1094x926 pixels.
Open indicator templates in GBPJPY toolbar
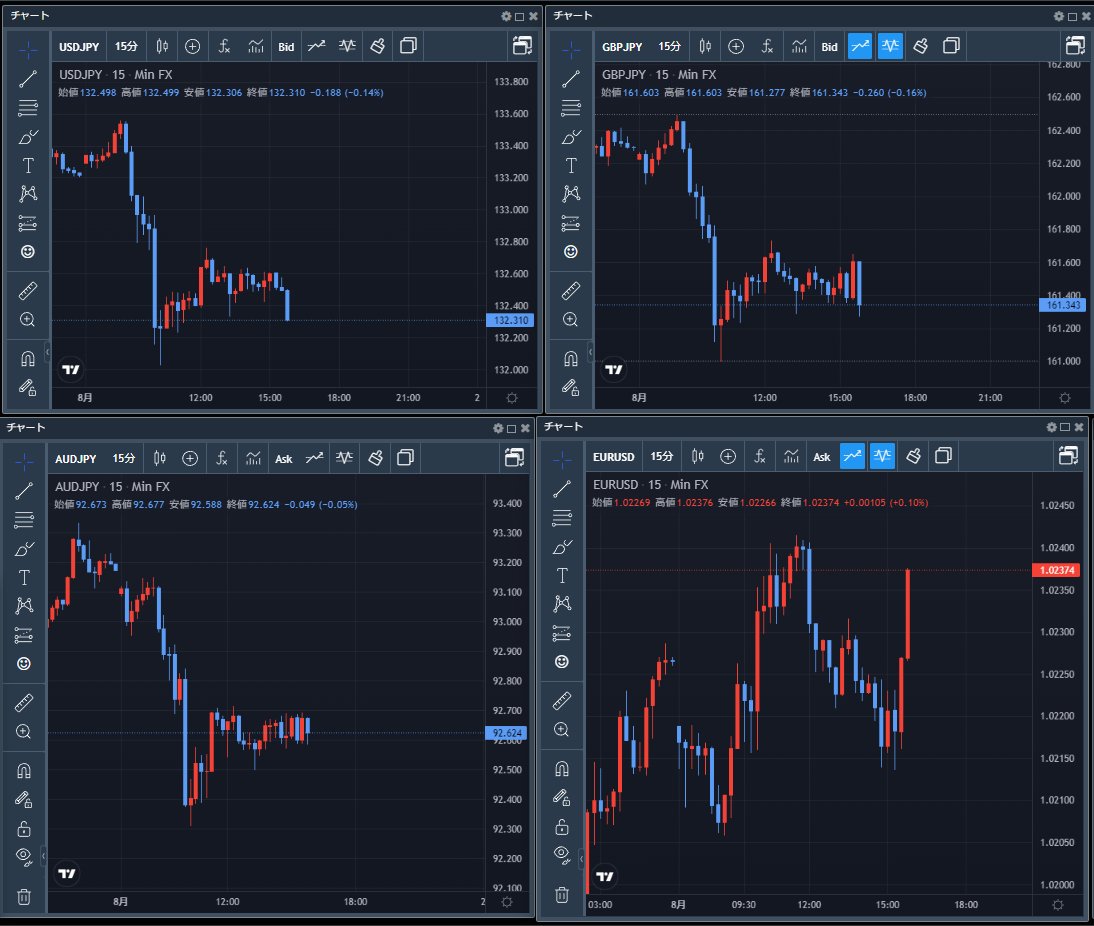tap(799, 46)
